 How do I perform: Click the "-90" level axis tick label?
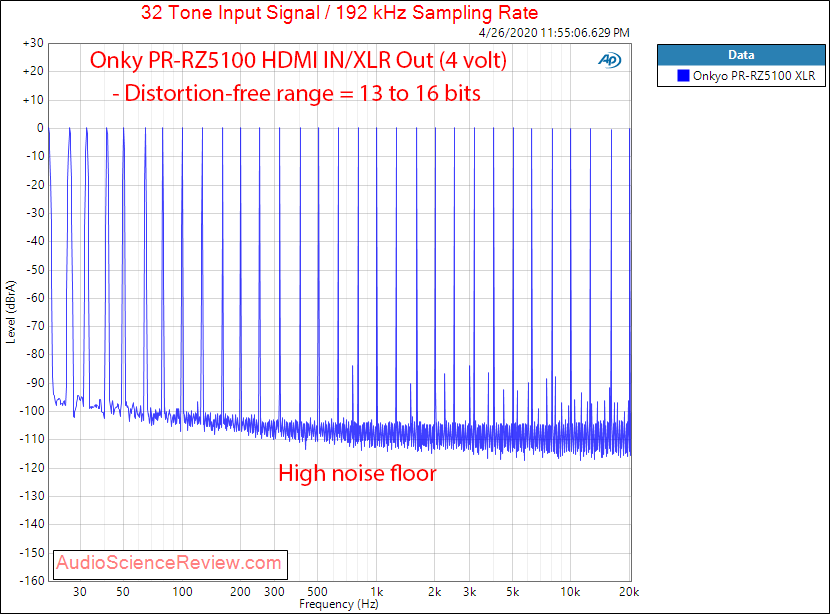point(35,383)
